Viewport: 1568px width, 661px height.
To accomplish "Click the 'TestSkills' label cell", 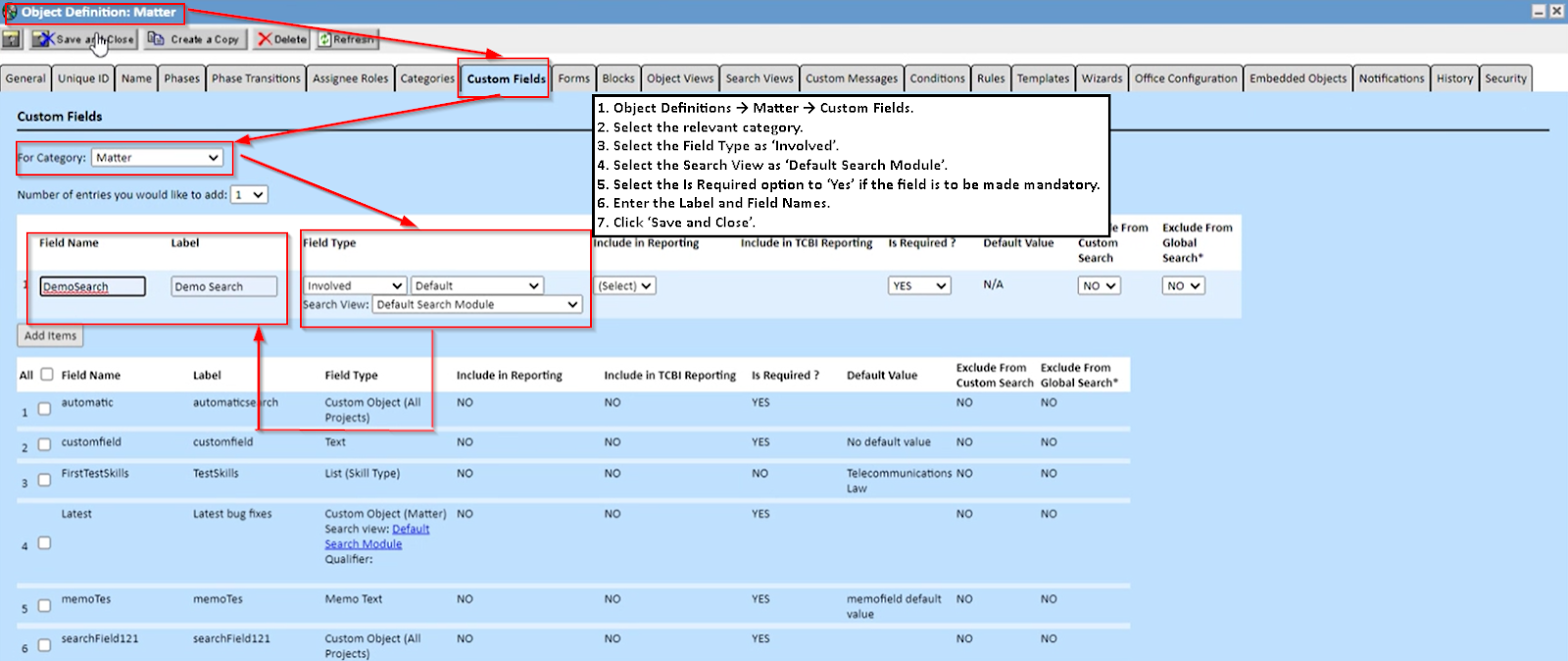I will coord(216,473).
